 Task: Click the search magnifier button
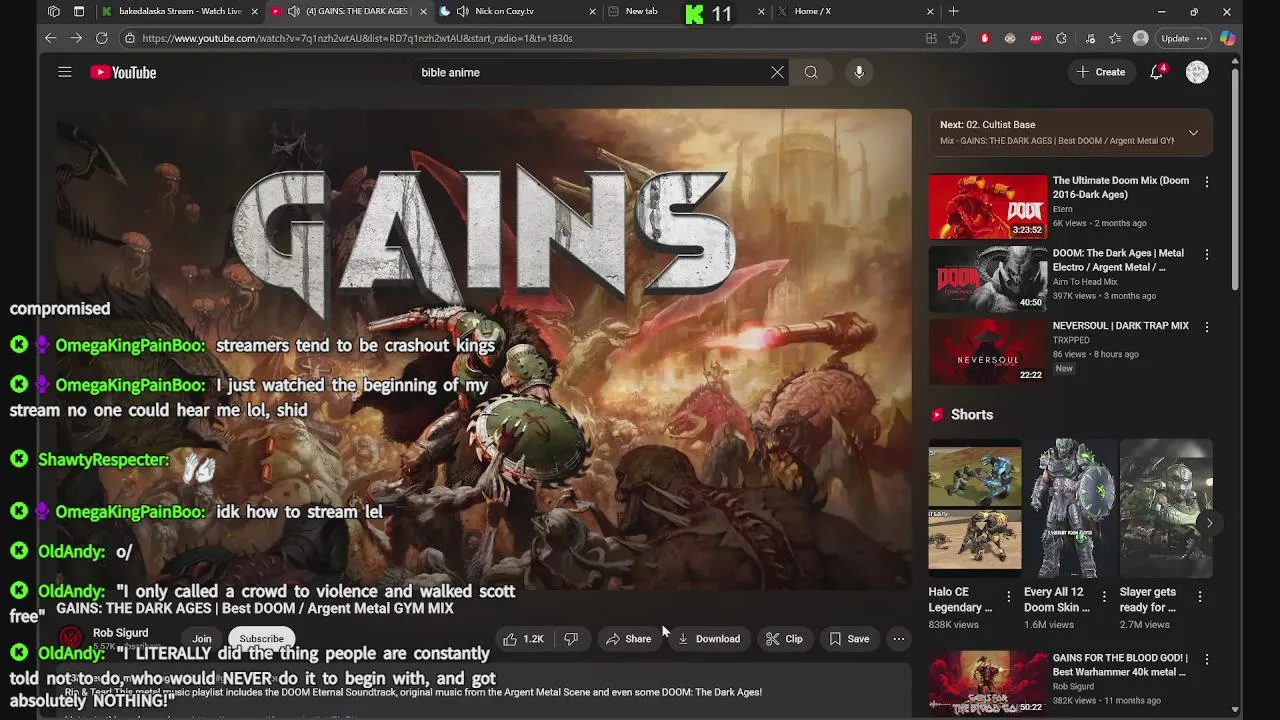tap(811, 72)
